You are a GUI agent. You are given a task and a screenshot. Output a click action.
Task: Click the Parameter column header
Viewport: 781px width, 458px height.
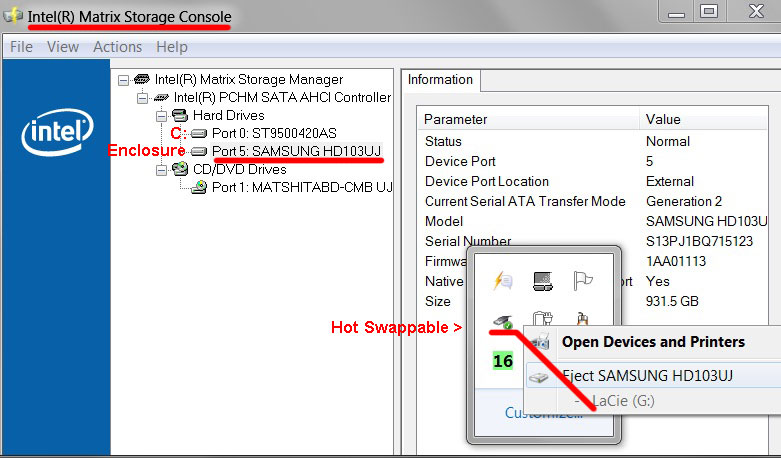(x=528, y=119)
